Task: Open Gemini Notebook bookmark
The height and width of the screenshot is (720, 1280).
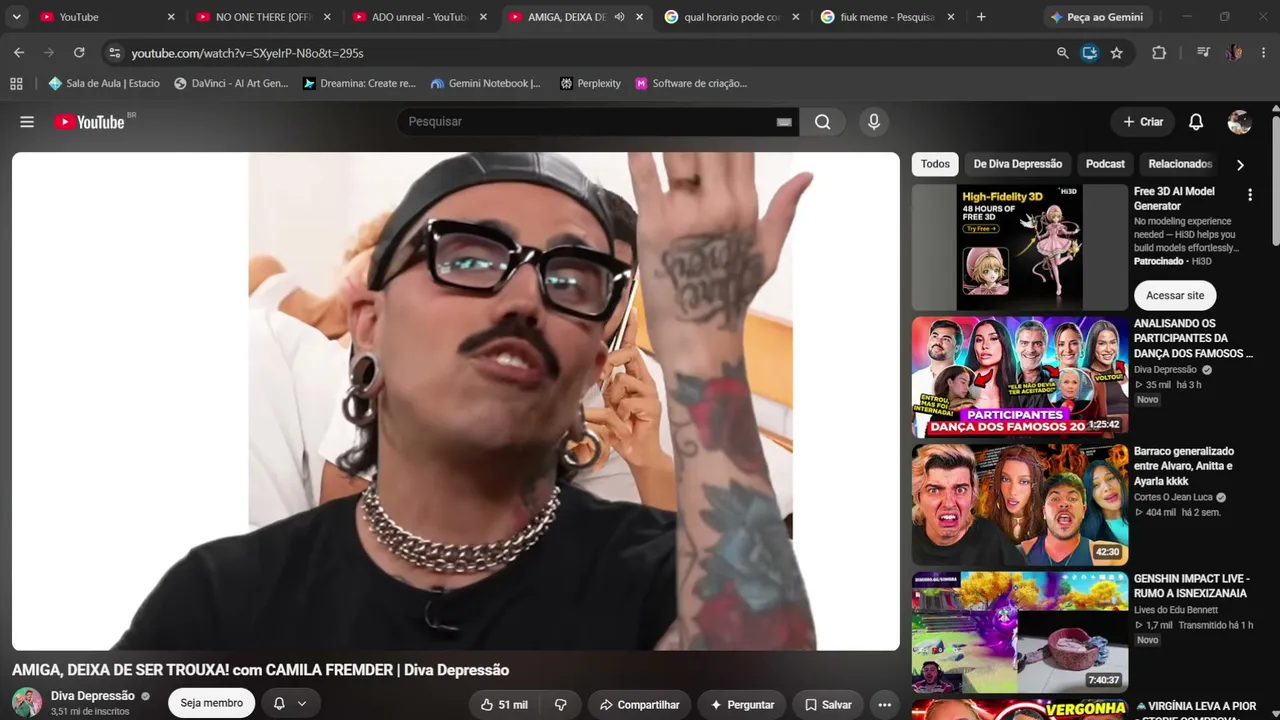Action: point(485,84)
